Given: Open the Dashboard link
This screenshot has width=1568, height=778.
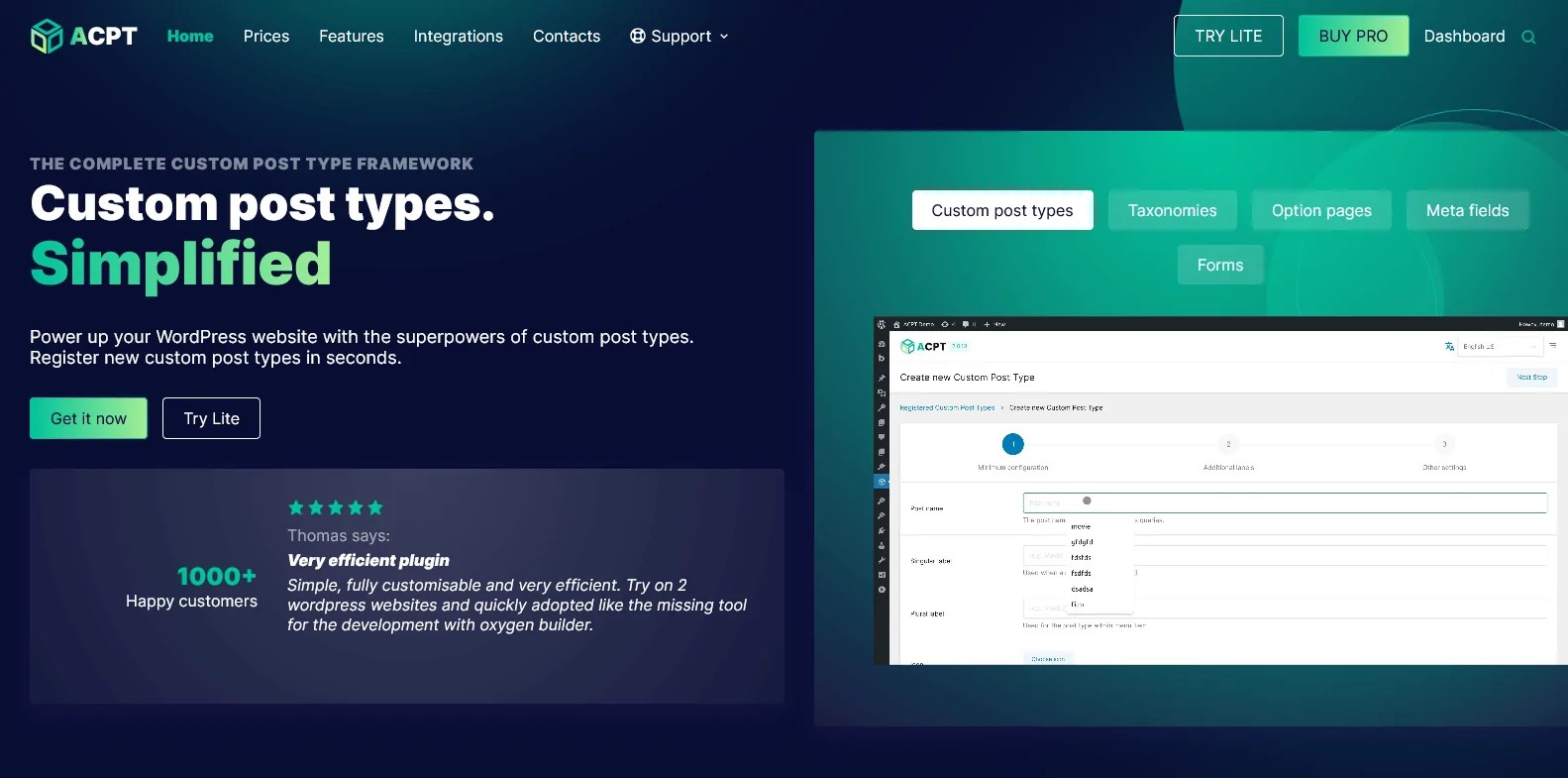Looking at the screenshot, I should (x=1464, y=36).
